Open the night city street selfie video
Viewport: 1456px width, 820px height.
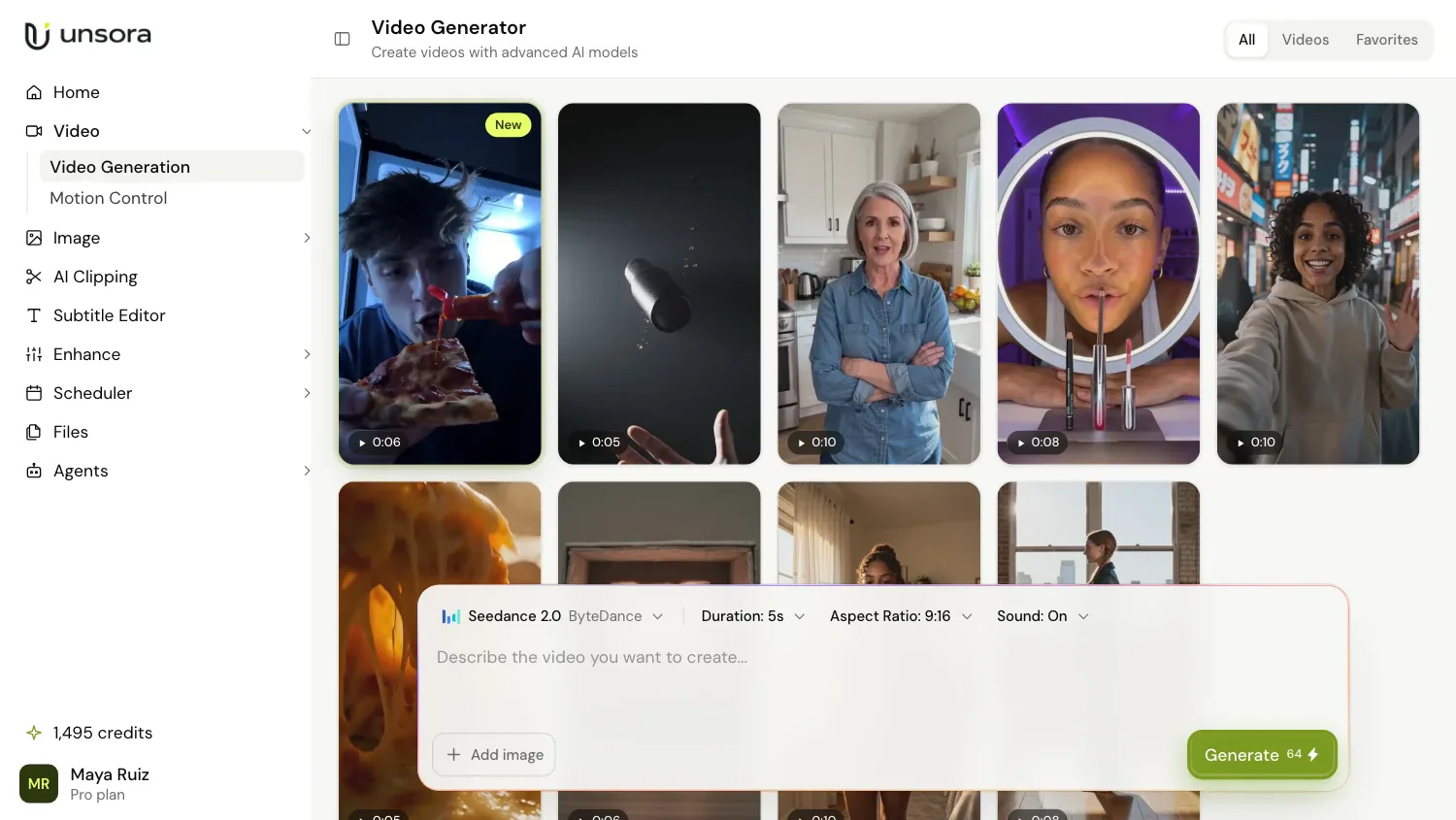1318,283
